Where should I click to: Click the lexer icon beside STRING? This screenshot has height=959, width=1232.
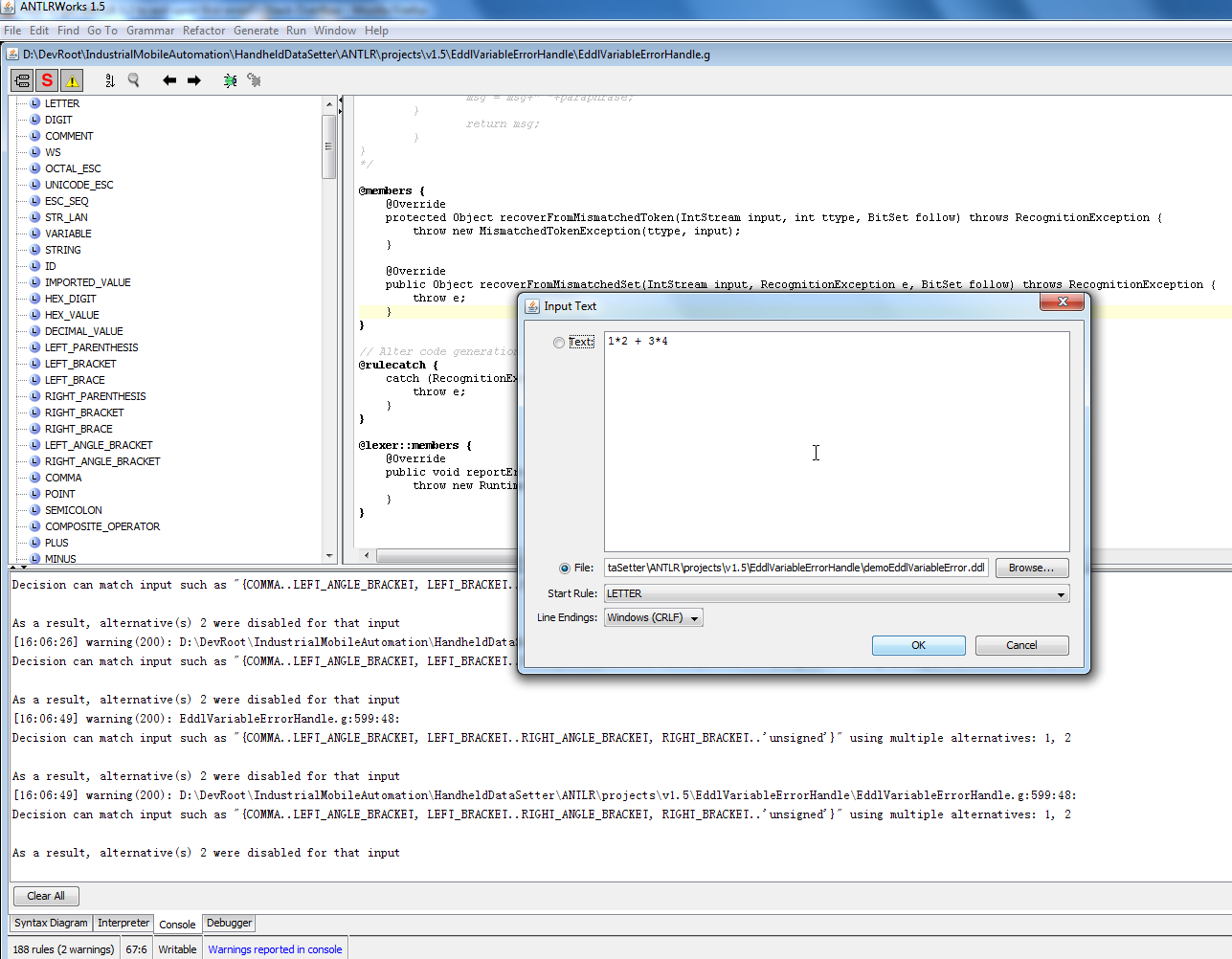tap(35, 250)
